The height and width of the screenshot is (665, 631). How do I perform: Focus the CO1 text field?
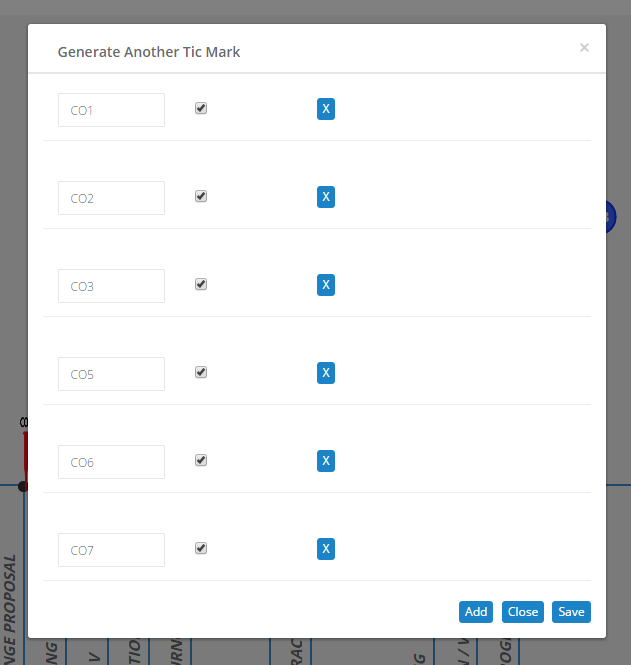click(x=111, y=110)
